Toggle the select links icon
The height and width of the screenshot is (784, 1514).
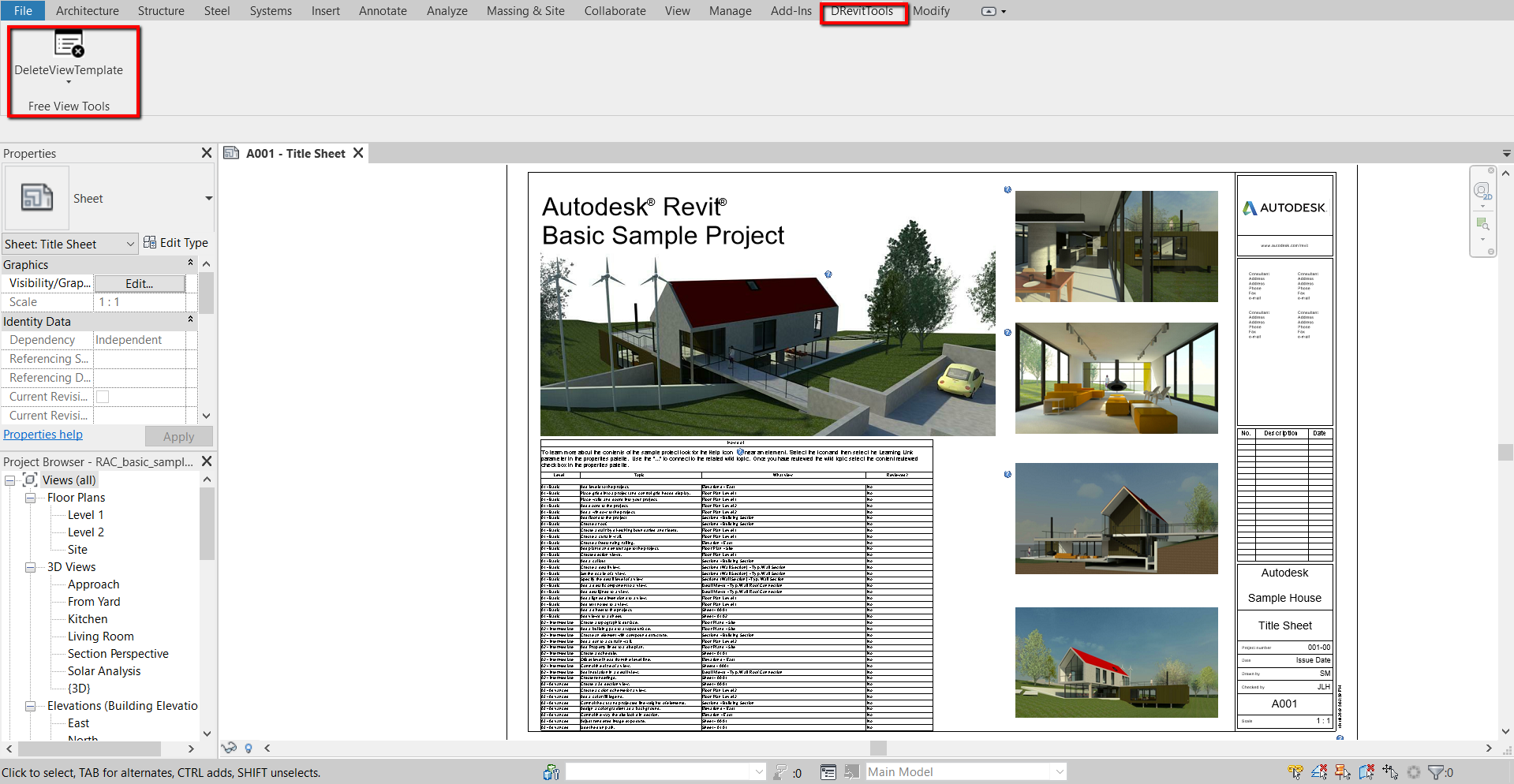click(x=1295, y=772)
